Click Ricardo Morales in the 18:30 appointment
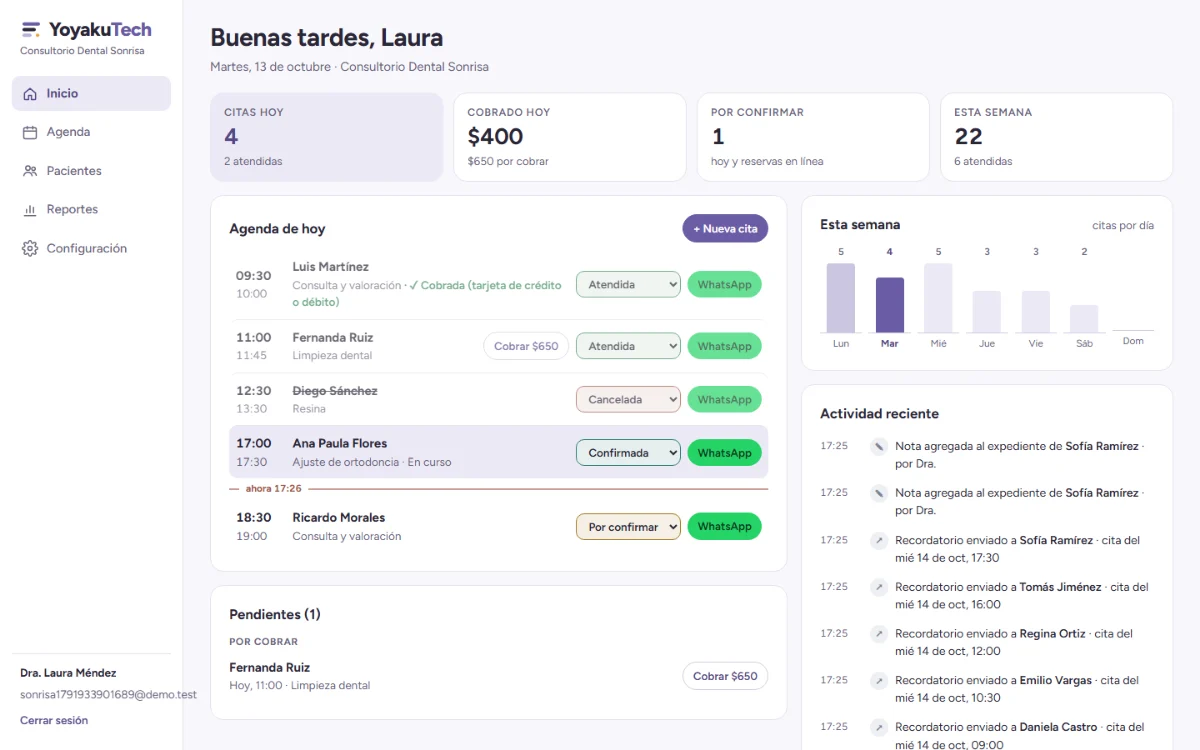 coord(339,518)
